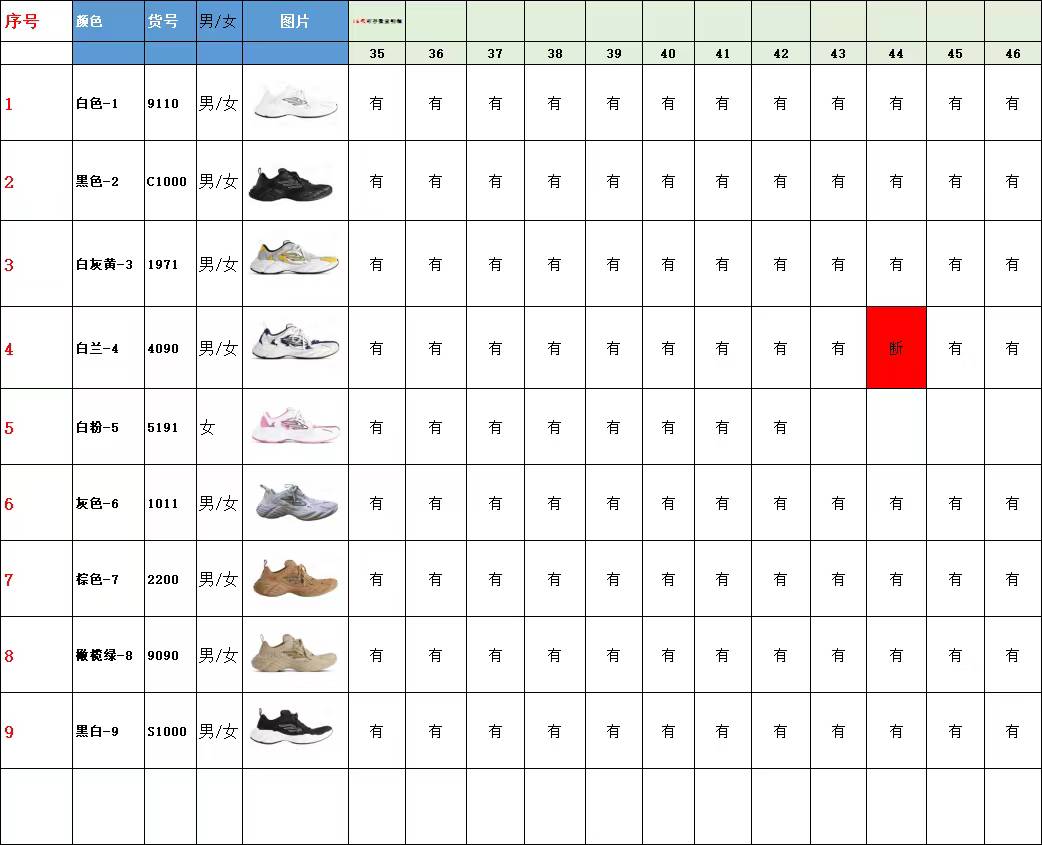Select size 36 header cell
This screenshot has height=845, width=1042.
436,54
